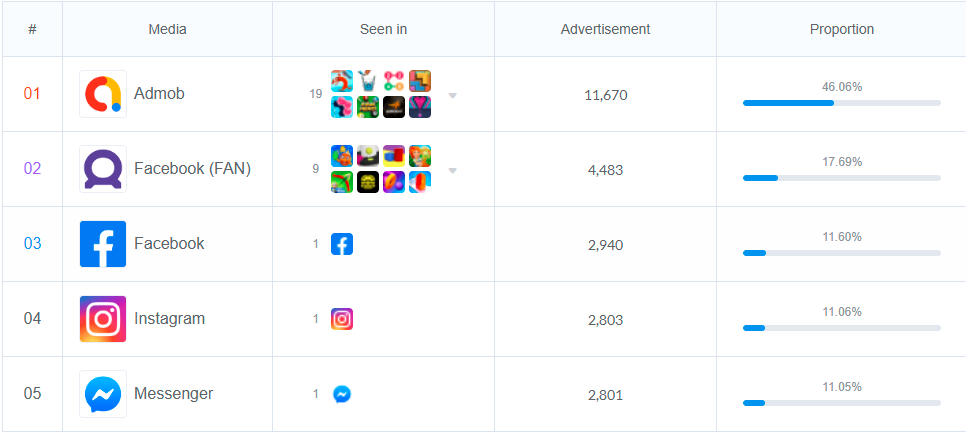Image resolution: width=966 pixels, height=432 pixels.
Task: Click Facebook (FAN) 17.69% proportion bar
Action: point(841,177)
